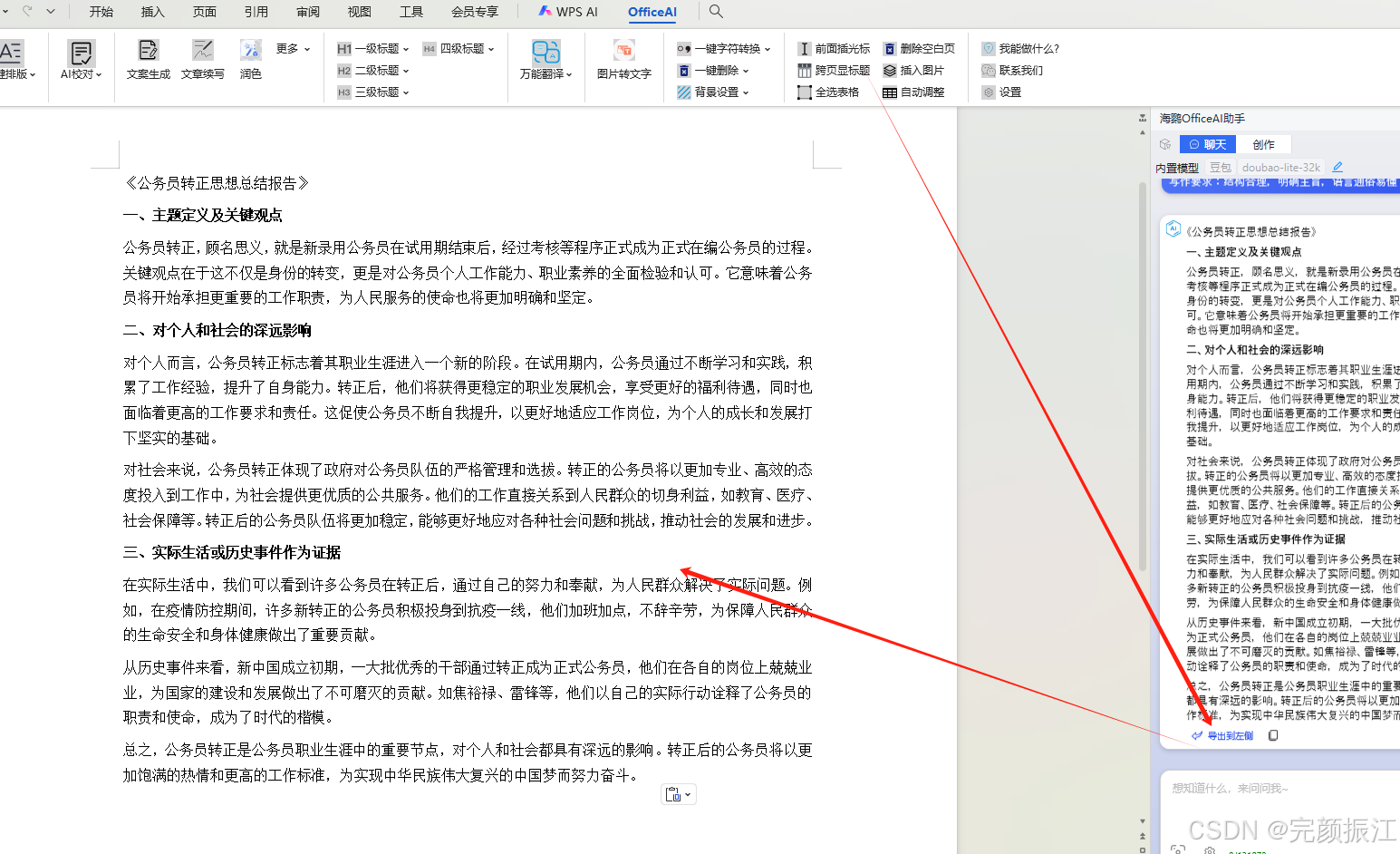
Task: Click heading 一、主题定义及关键观点 in document
Action: point(203,215)
